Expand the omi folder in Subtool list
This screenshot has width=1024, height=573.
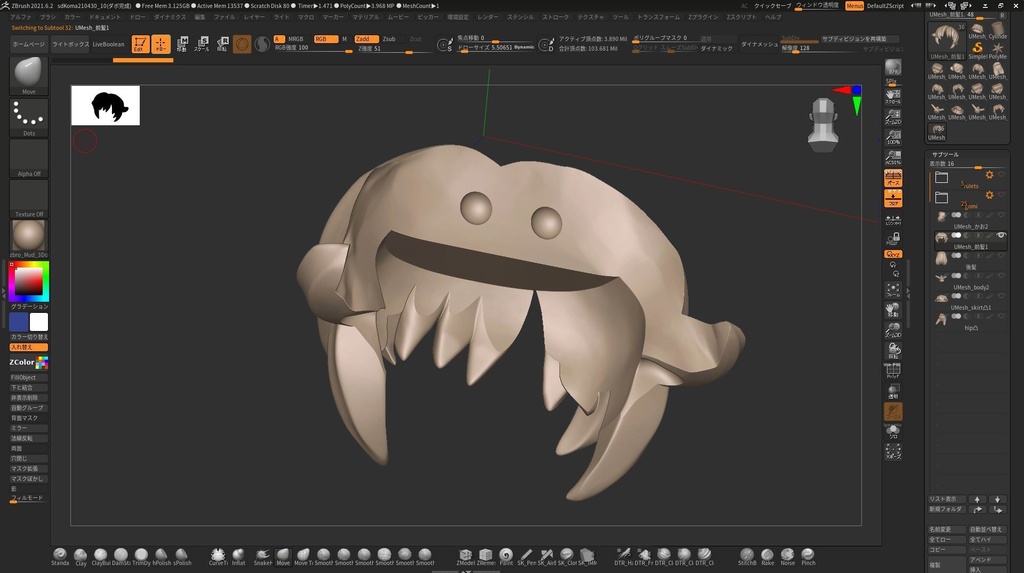click(x=941, y=198)
